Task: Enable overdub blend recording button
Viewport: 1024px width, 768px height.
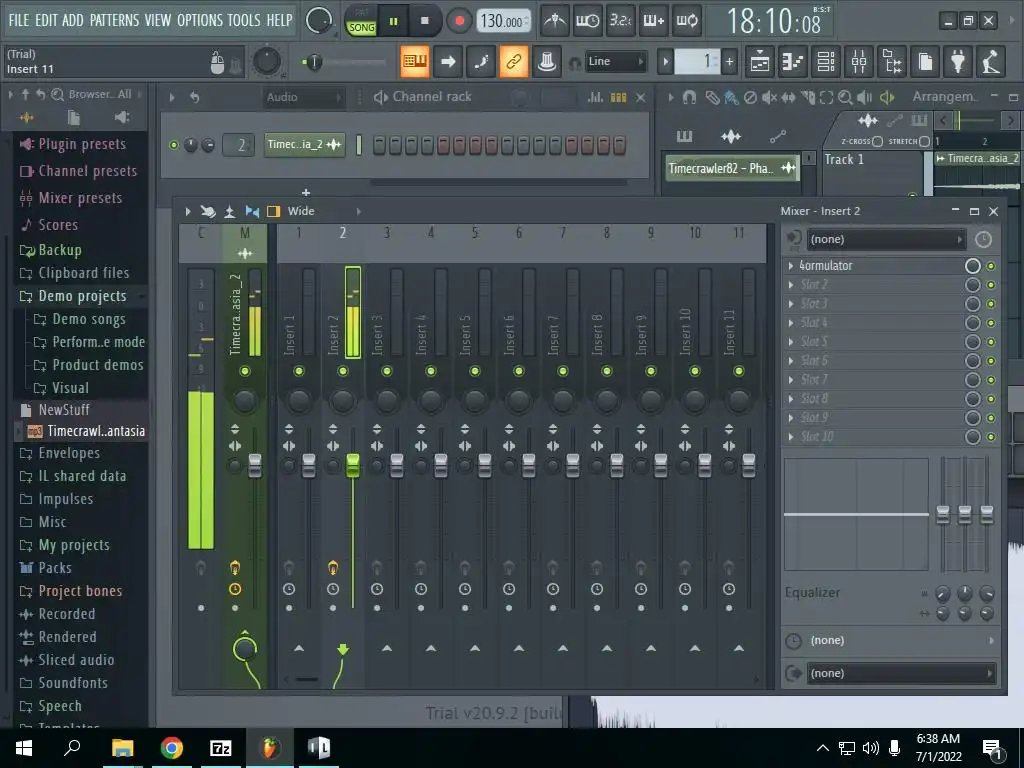Action: pos(654,21)
